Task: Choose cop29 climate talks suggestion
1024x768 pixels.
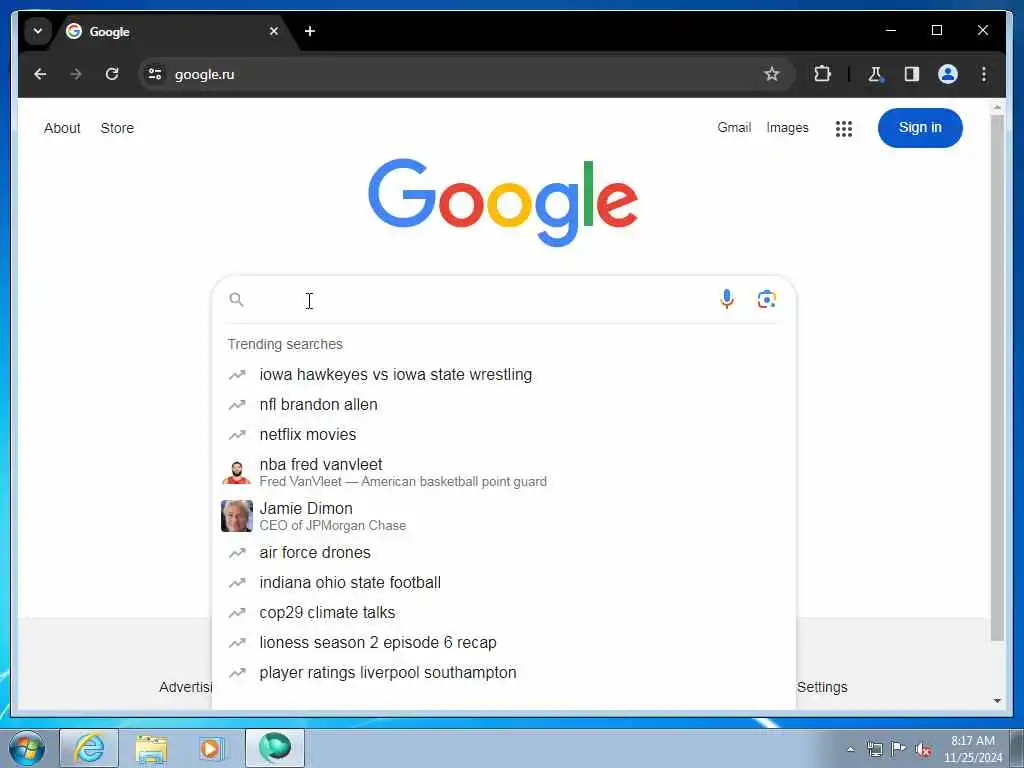Action: (x=504, y=613)
